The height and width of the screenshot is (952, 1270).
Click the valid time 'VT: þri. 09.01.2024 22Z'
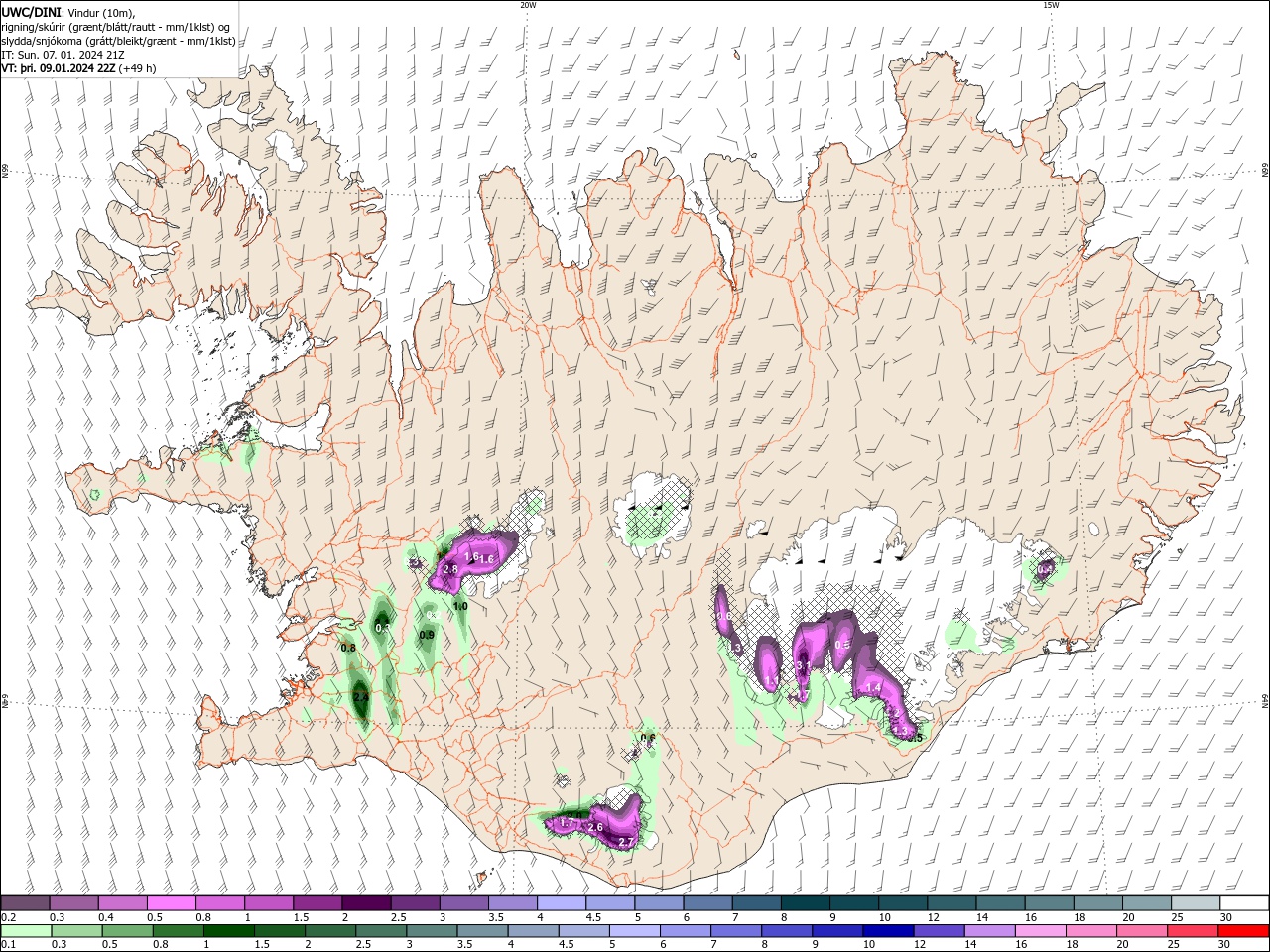coord(60,68)
